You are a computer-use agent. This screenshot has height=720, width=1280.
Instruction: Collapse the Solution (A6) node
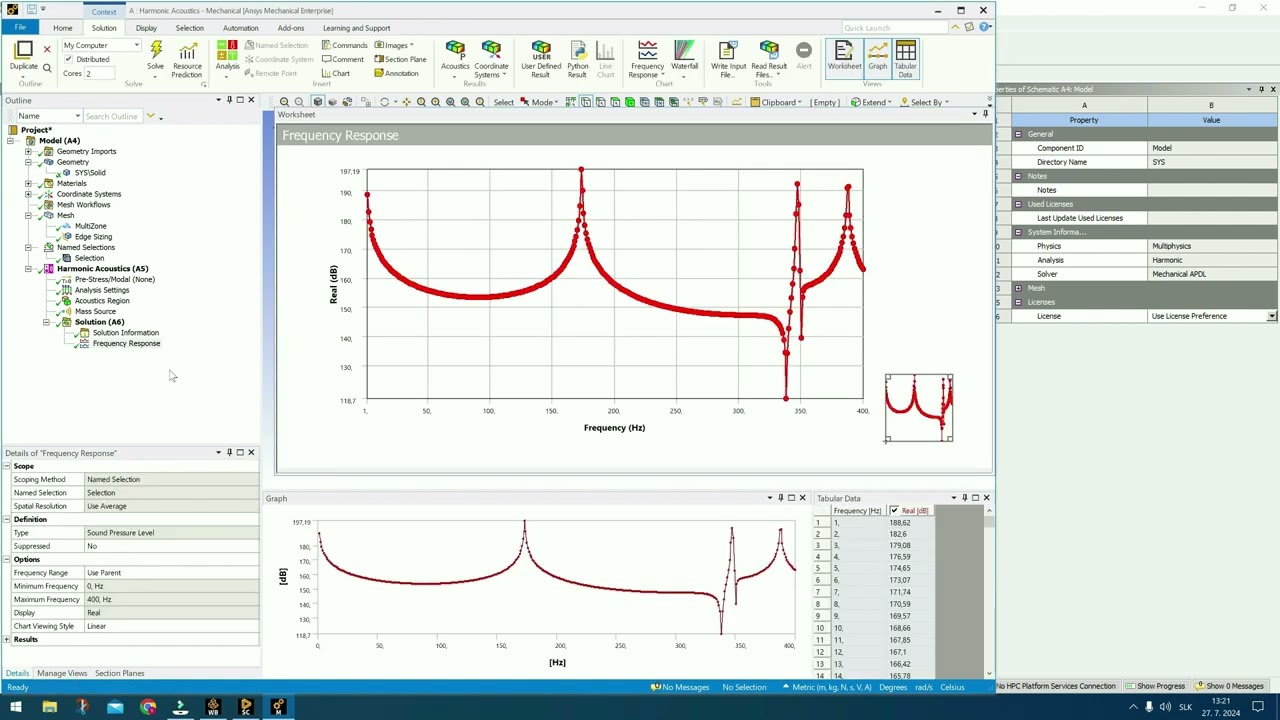click(x=46, y=322)
